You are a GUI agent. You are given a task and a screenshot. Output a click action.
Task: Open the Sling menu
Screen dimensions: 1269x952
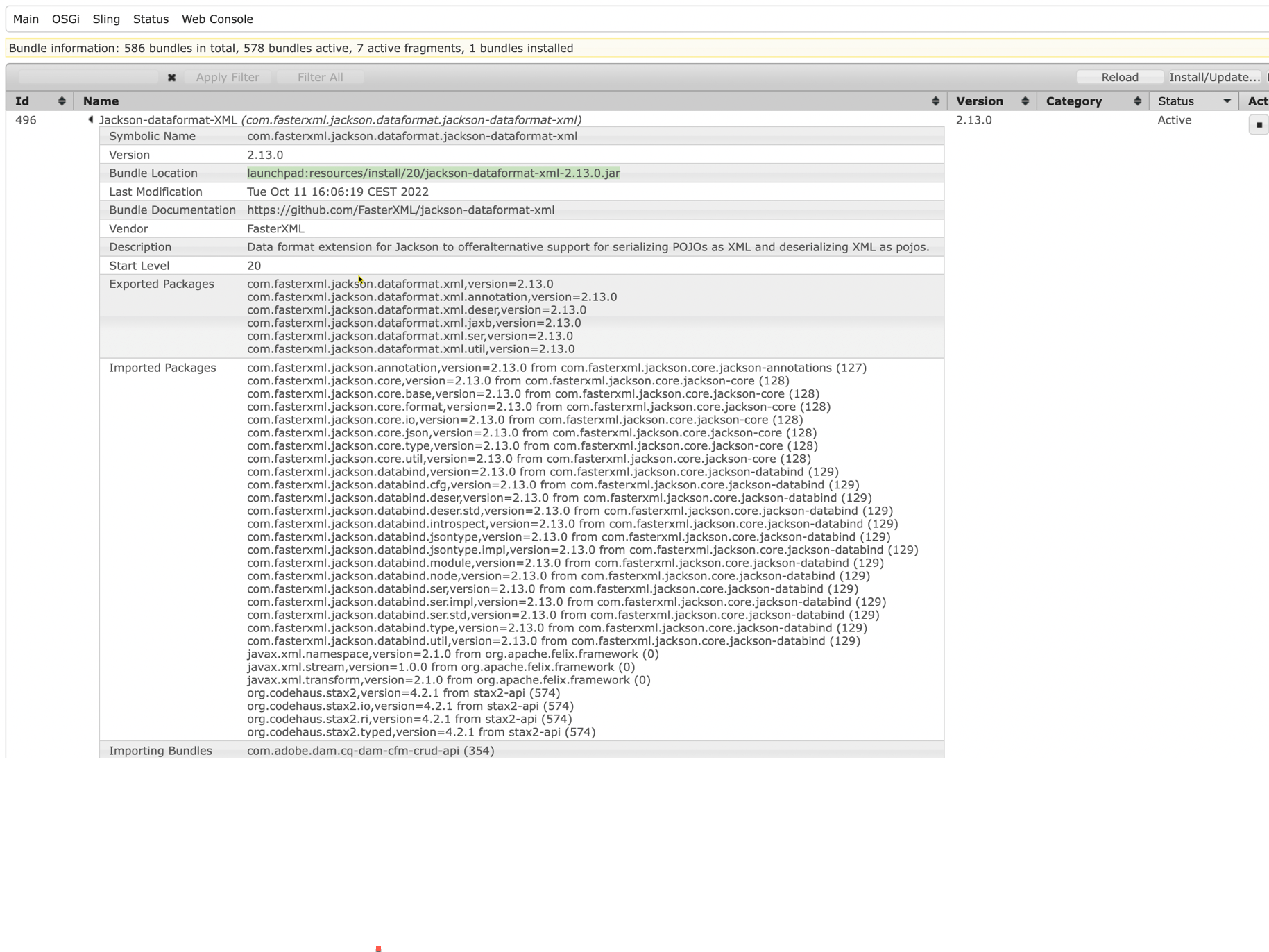click(106, 19)
